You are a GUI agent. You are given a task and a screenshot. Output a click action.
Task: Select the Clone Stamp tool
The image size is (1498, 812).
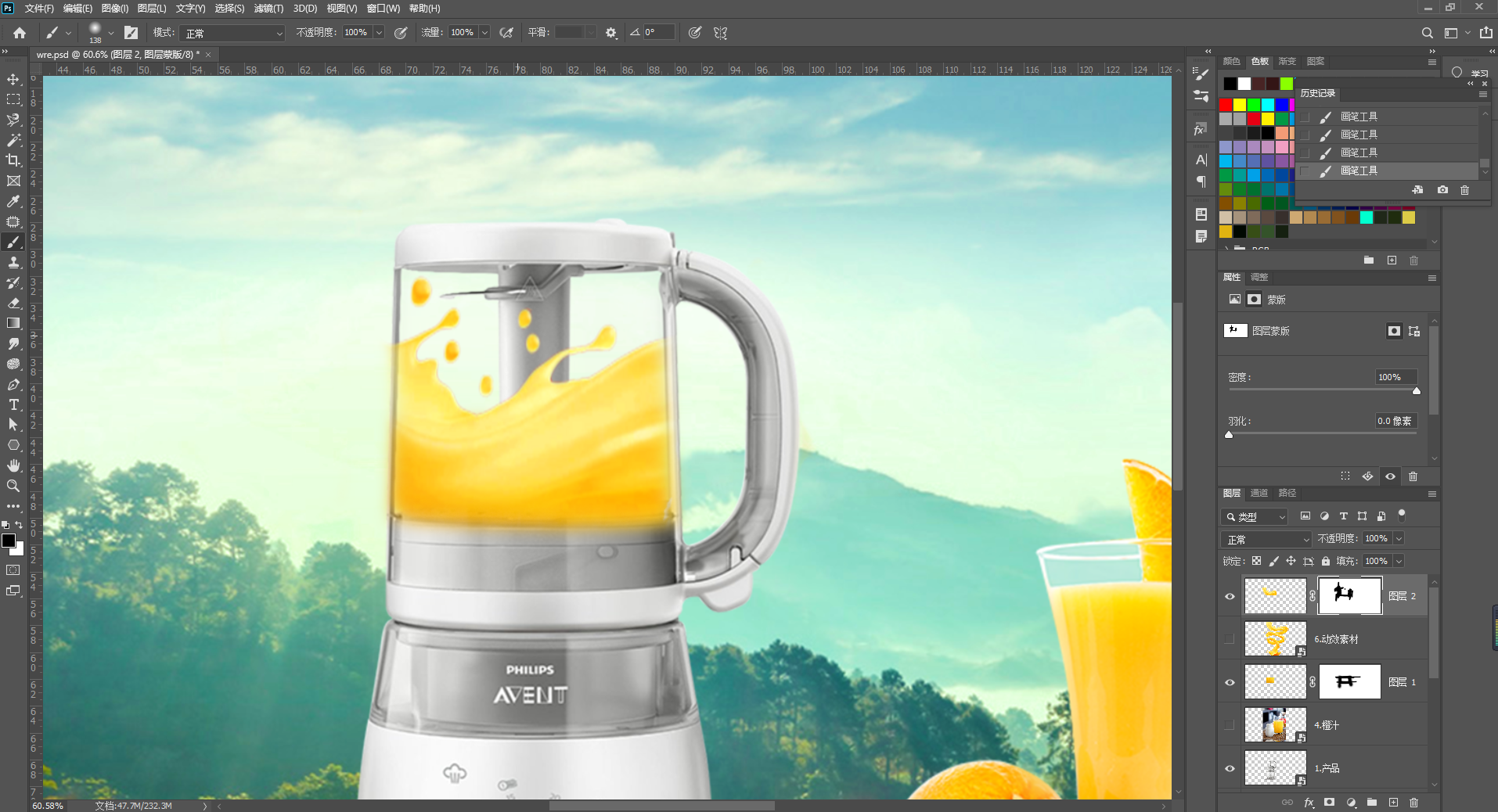click(13, 262)
